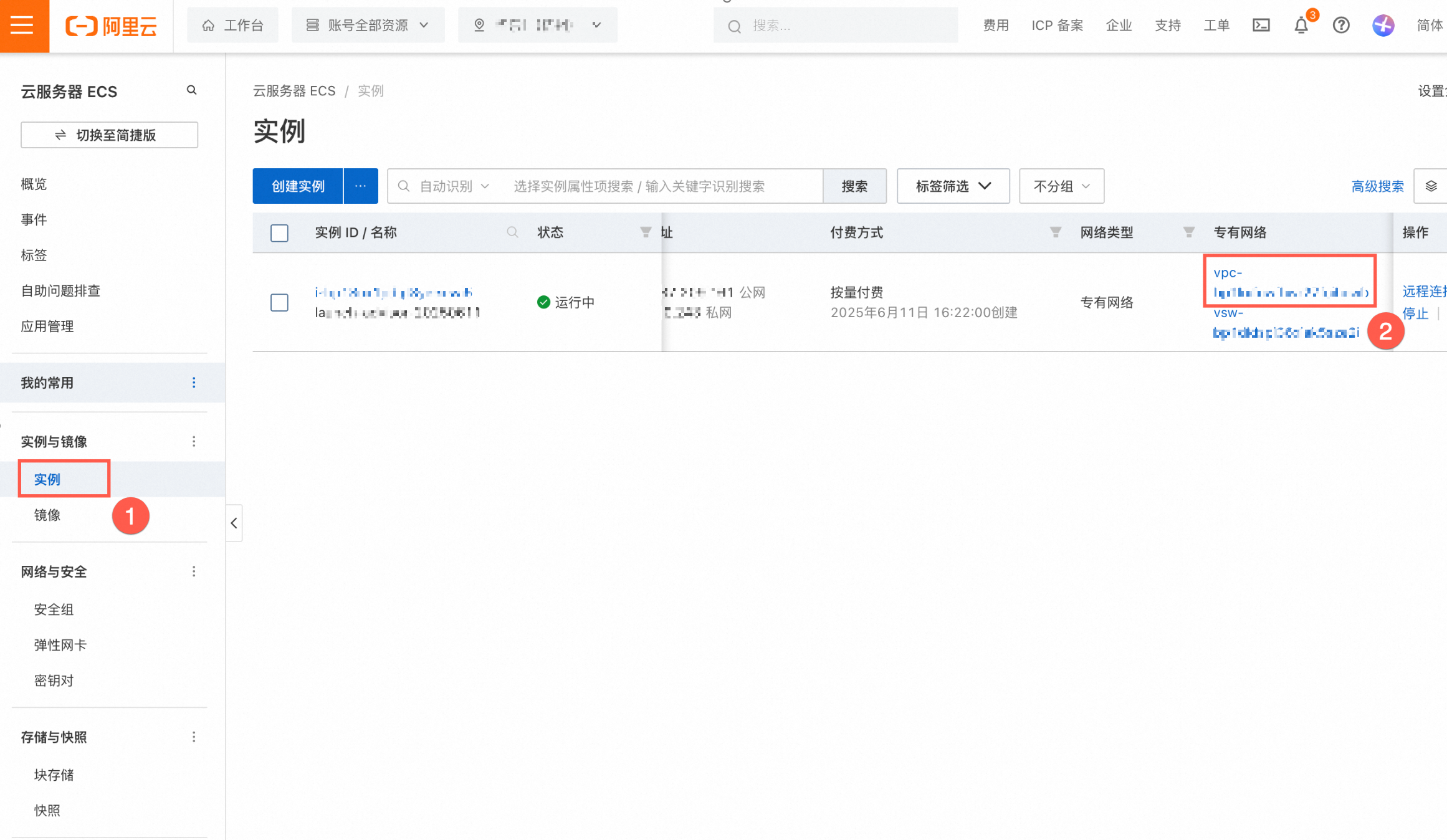1447x840 pixels.
Task: Open 自助问题排查 in sidebar
Action: pyautogui.click(x=60, y=290)
